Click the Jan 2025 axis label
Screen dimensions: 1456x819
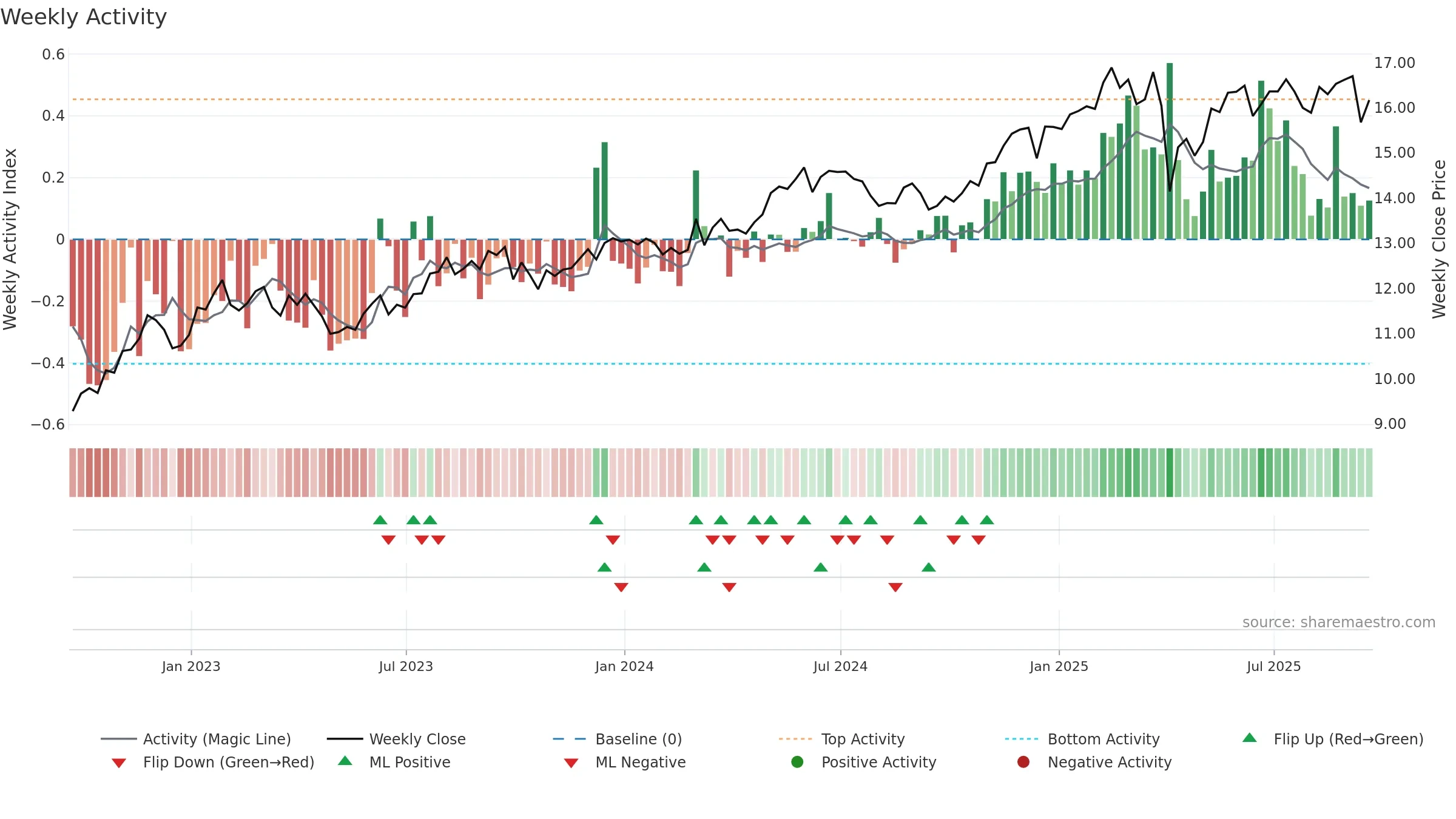[x=1059, y=667]
